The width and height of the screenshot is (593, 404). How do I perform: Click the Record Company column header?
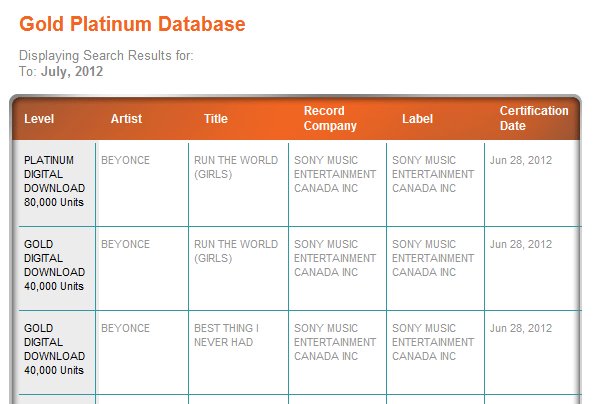(330, 118)
